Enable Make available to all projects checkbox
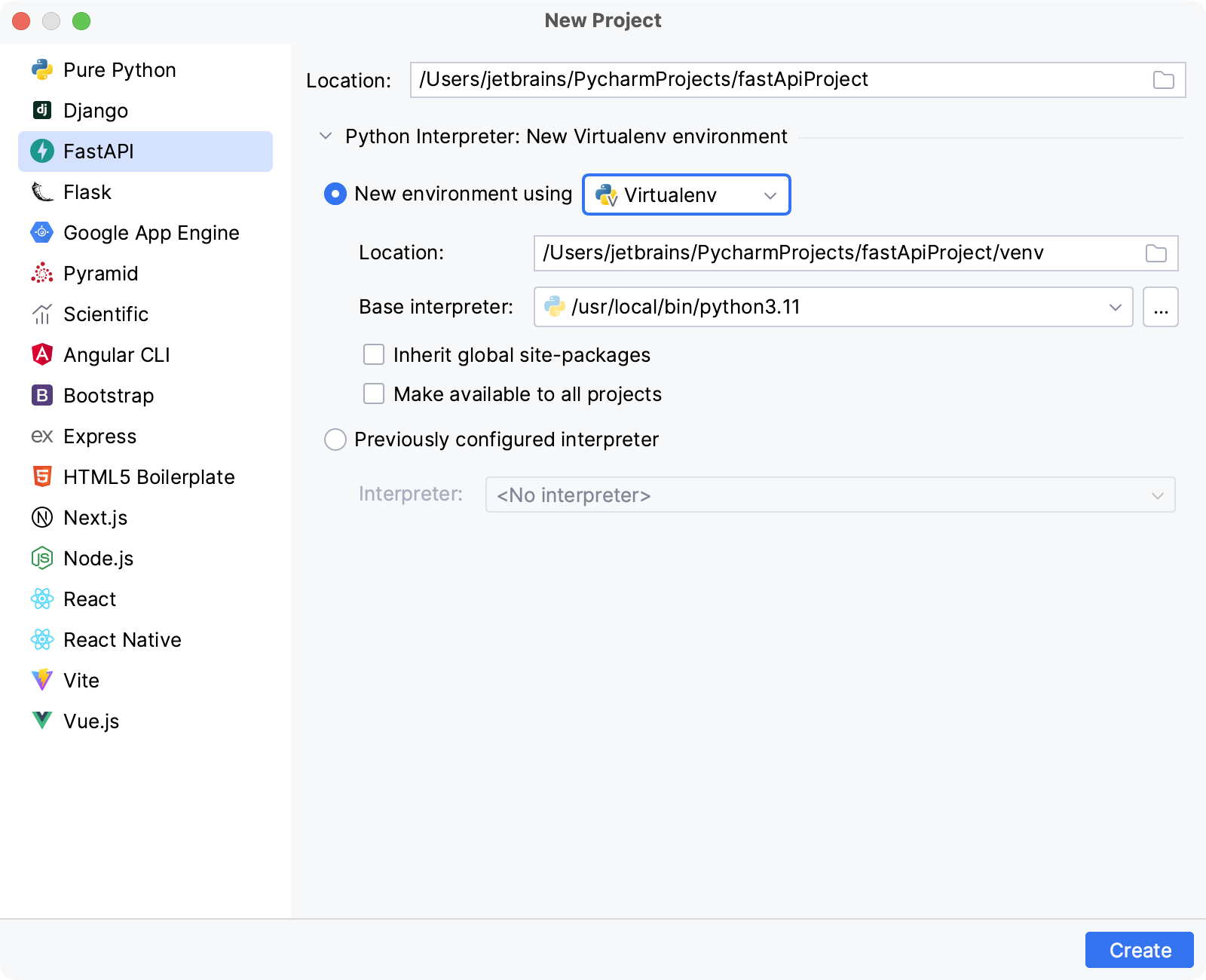 pos(374,394)
